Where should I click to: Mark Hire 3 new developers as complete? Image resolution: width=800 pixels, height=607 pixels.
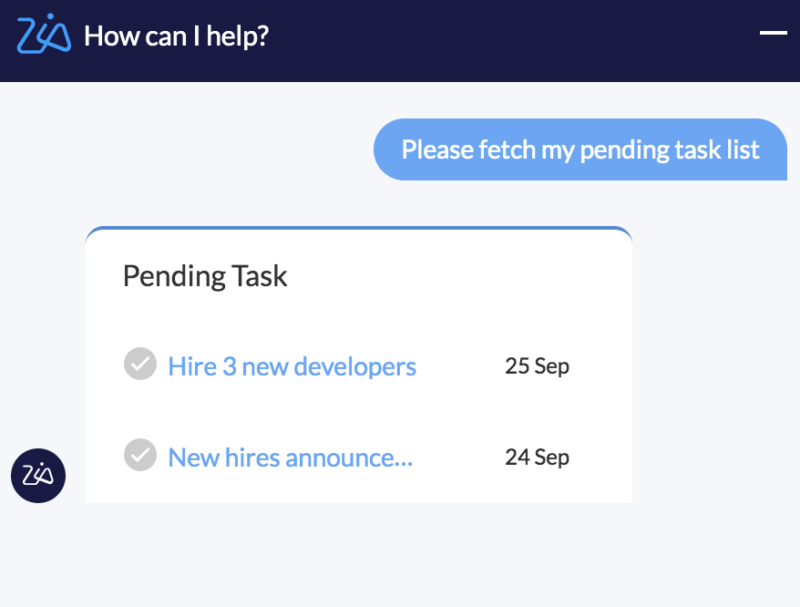pos(140,364)
